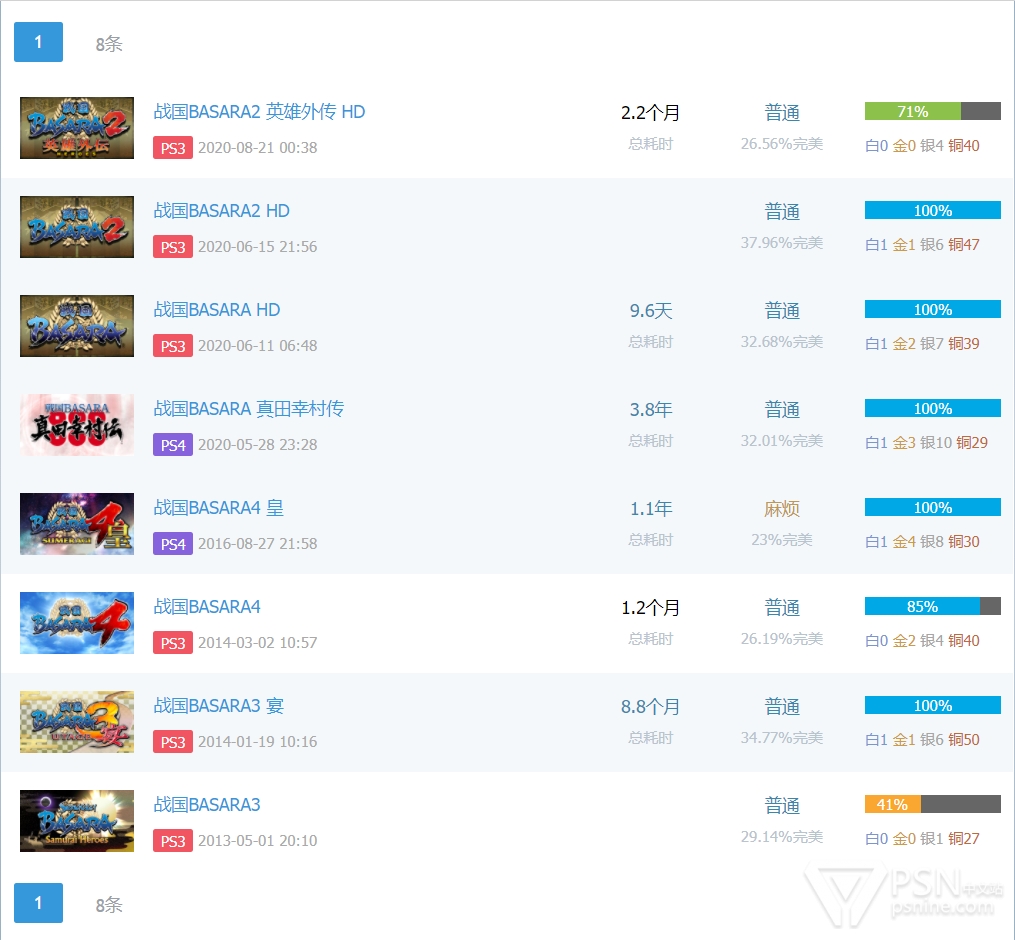Select the 真田幸村传 game cover image
This screenshot has width=1015, height=940.
pos(77,425)
